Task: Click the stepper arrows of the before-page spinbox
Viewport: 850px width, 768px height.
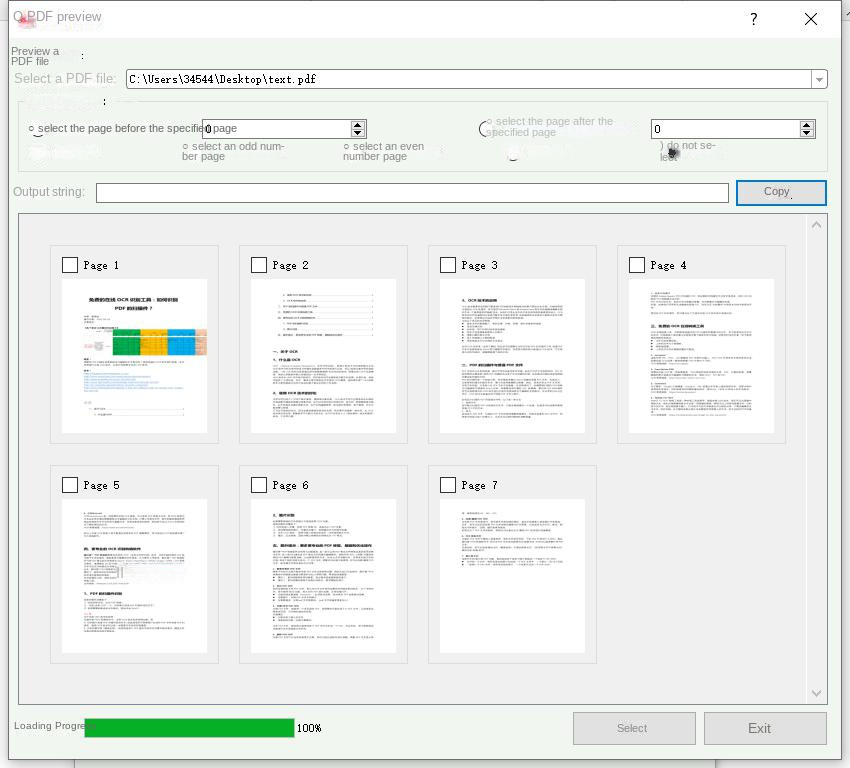Action: pos(358,129)
